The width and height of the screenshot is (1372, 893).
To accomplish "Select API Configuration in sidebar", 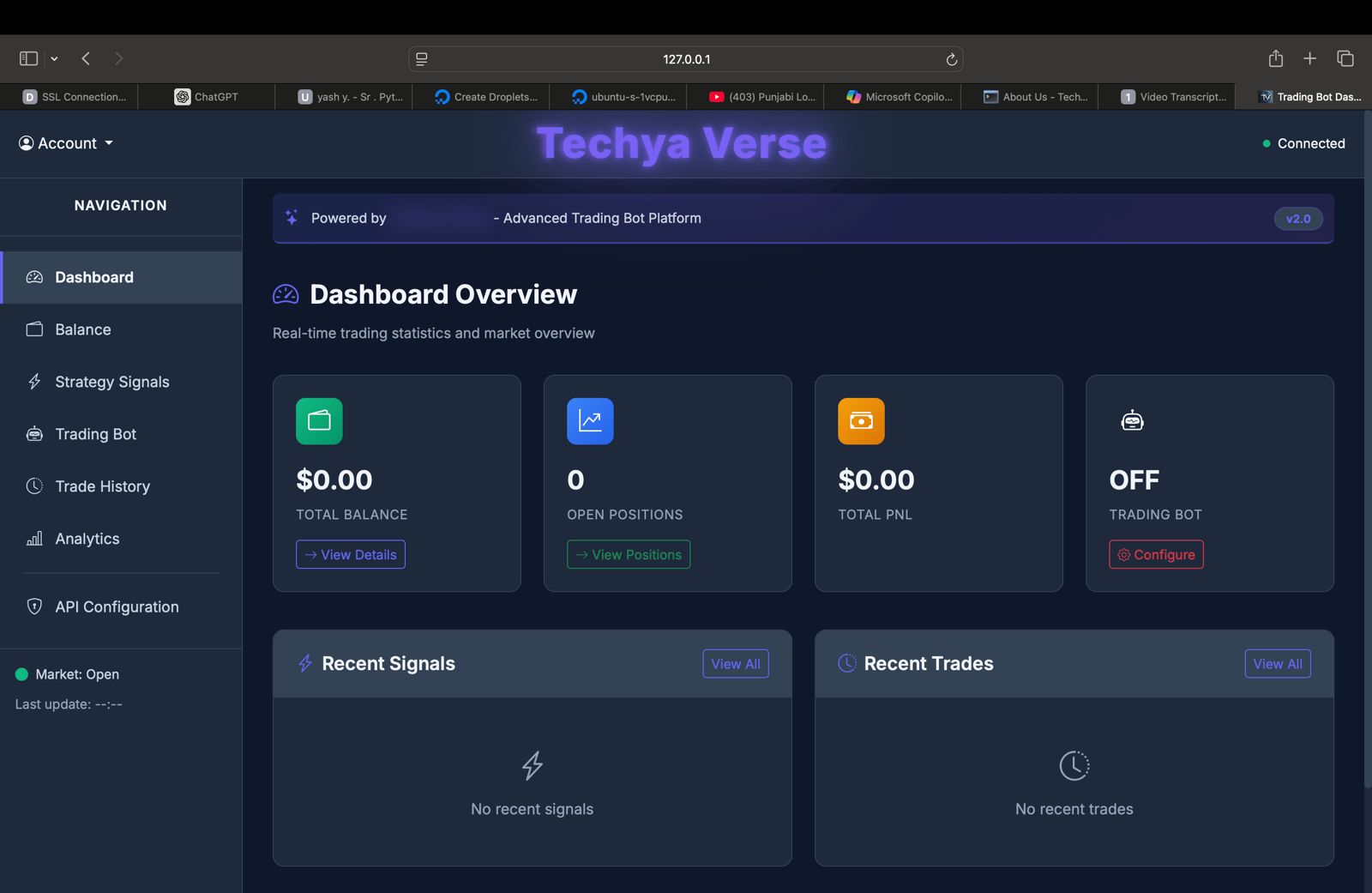I will 117,606.
